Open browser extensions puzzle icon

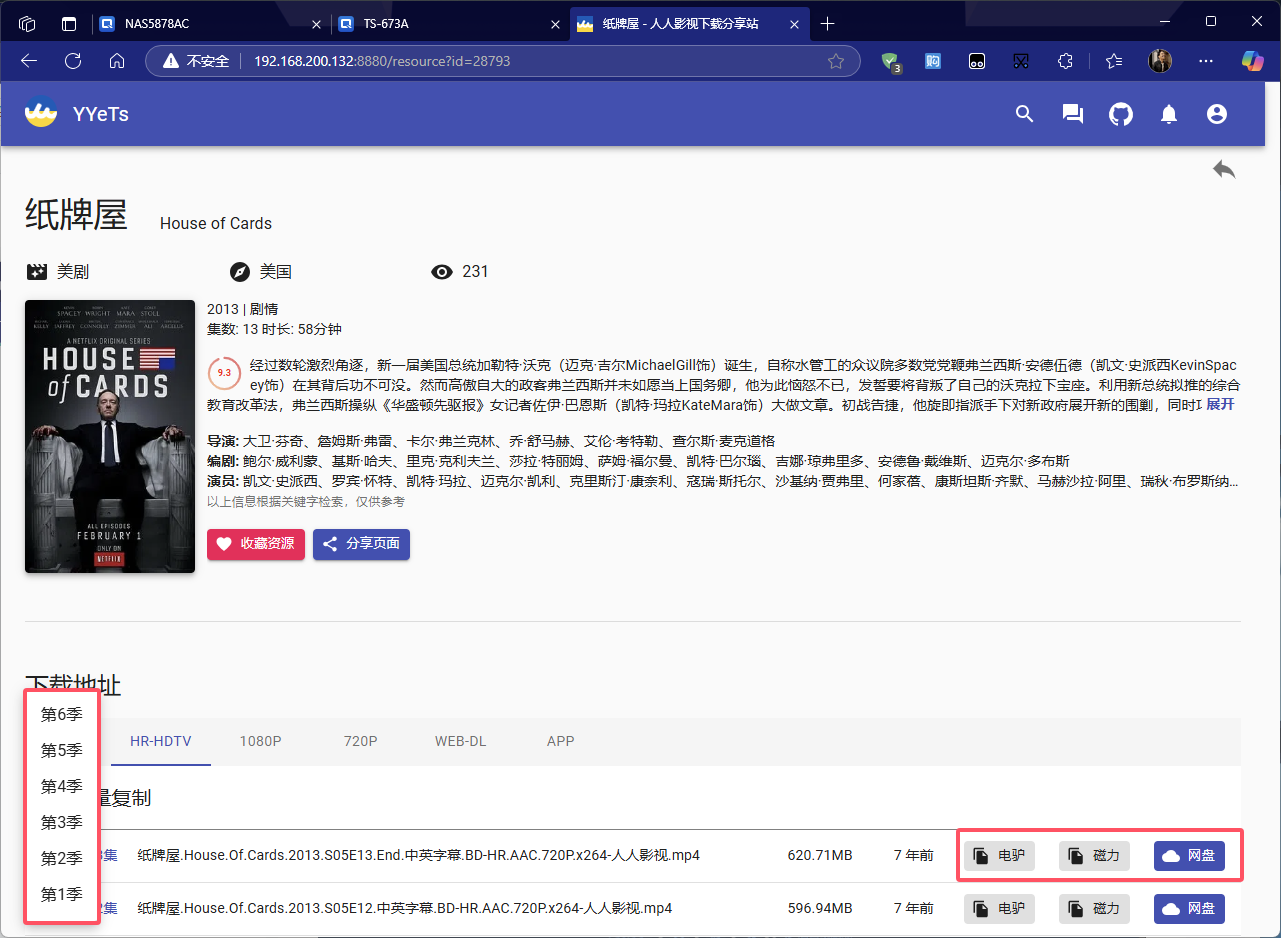[1066, 61]
